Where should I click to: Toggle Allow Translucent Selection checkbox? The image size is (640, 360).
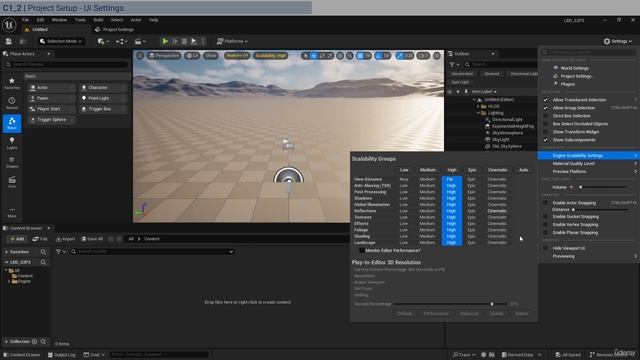tap(545, 100)
